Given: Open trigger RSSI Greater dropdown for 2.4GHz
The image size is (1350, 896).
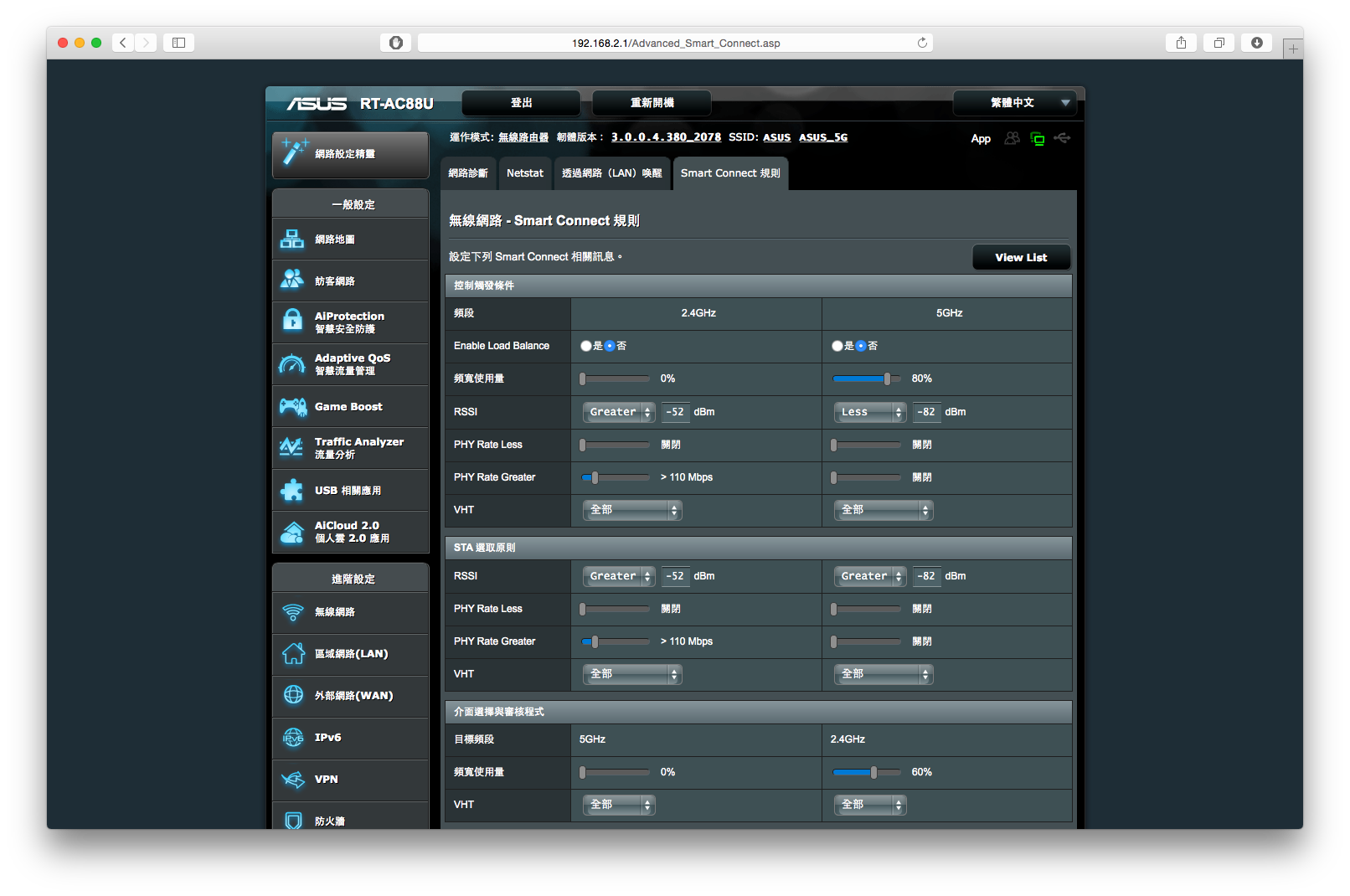Looking at the screenshot, I should click(x=619, y=412).
